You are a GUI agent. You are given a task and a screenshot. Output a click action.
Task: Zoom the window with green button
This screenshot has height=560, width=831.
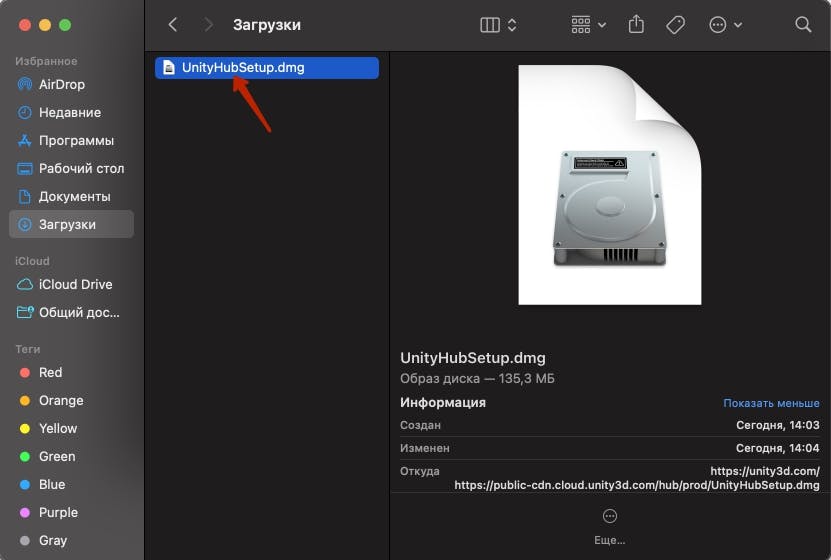(65, 25)
